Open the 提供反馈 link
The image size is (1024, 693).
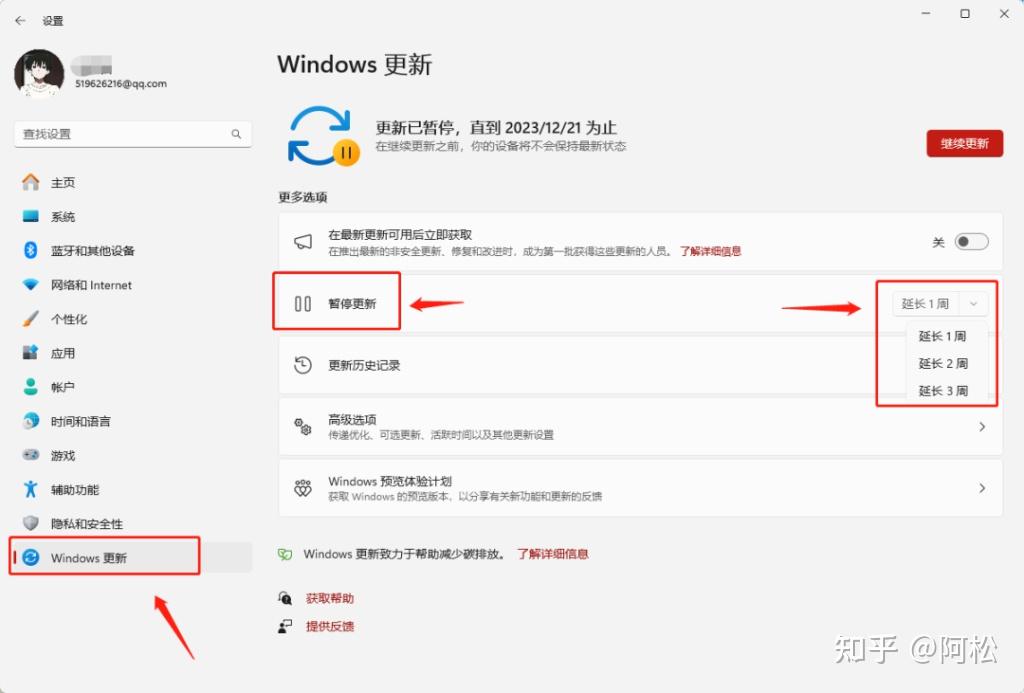tap(330, 626)
